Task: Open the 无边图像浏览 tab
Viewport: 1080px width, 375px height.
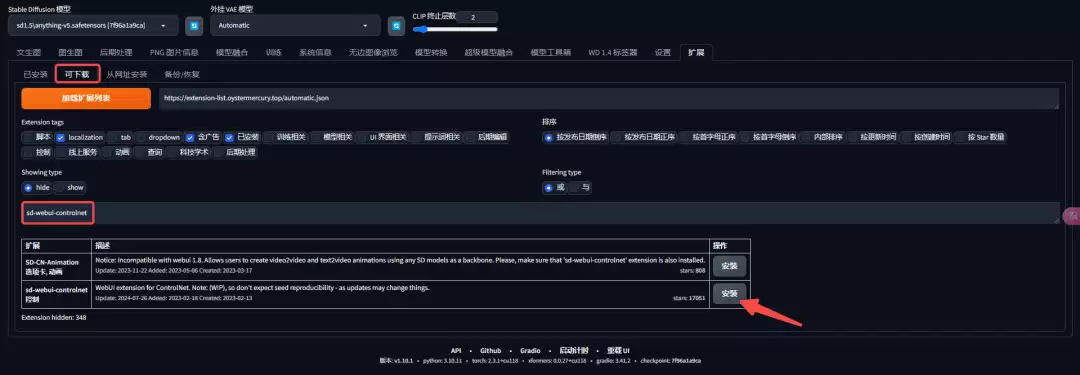Action: (x=373, y=52)
